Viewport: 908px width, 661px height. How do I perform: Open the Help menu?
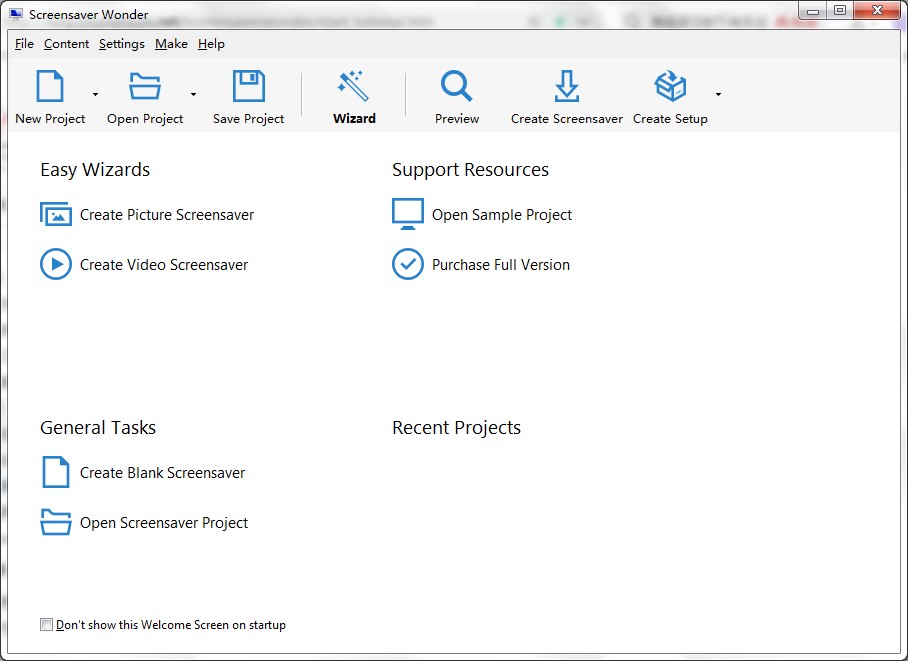pyautogui.click(x=211, y=44)
